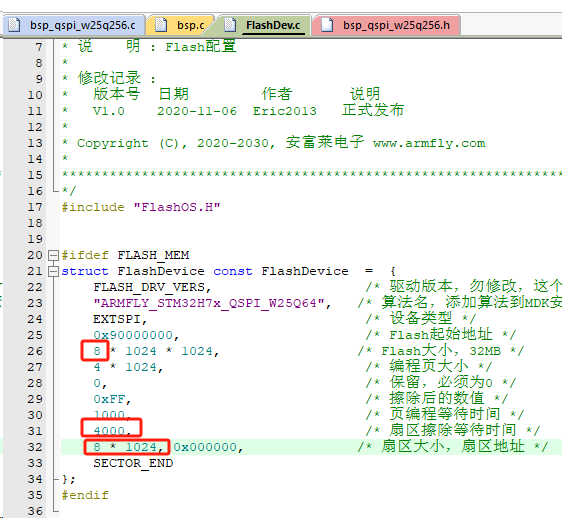Click file icon on bsp_qspi_w25q256.c tab
This screenshot has height=518, width=562.
pos(14,25)
